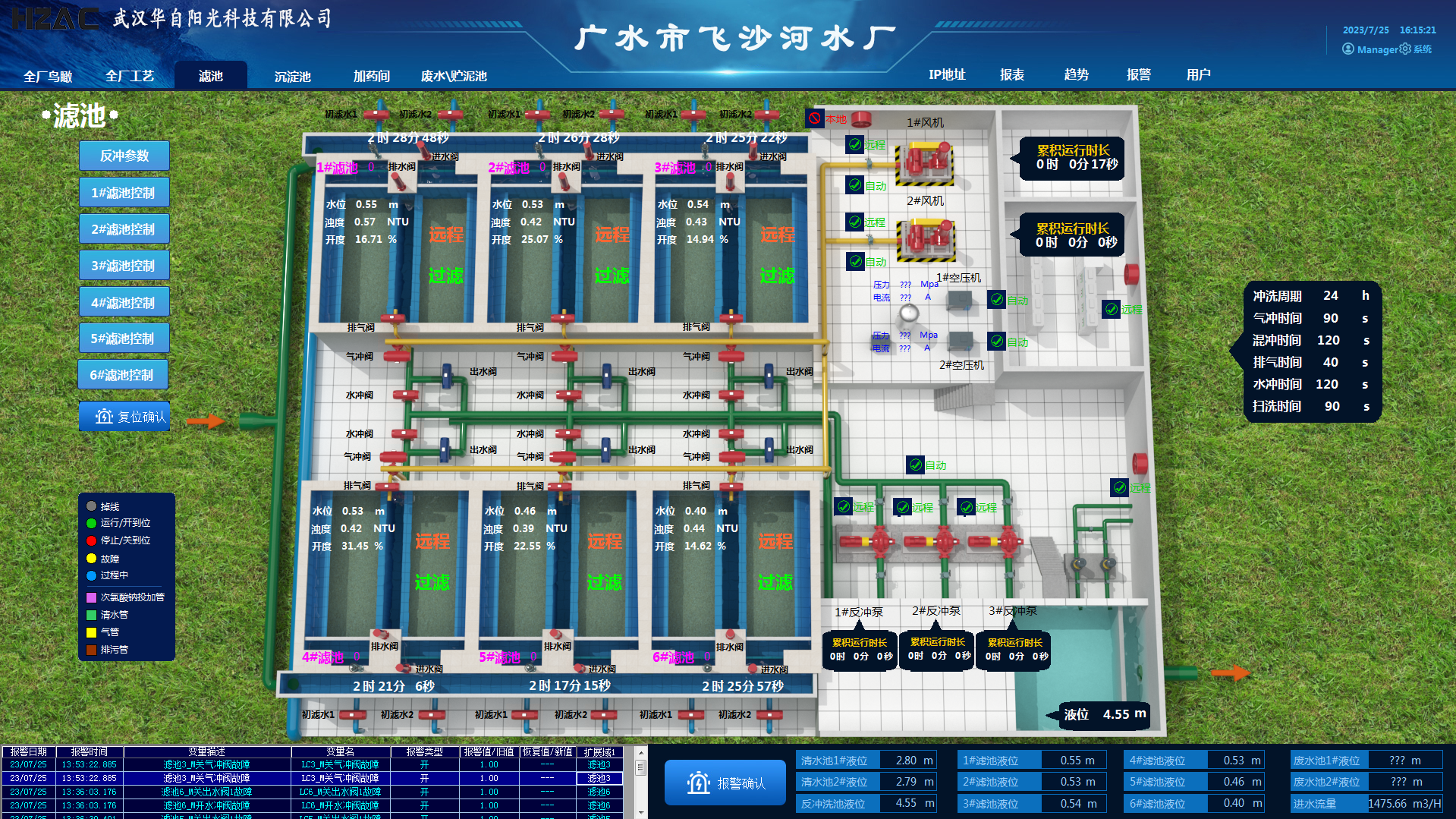Toggle the 自动 checkmark for 2#风机
This screenshot has height=819, width=1456.
click(856, 261)
